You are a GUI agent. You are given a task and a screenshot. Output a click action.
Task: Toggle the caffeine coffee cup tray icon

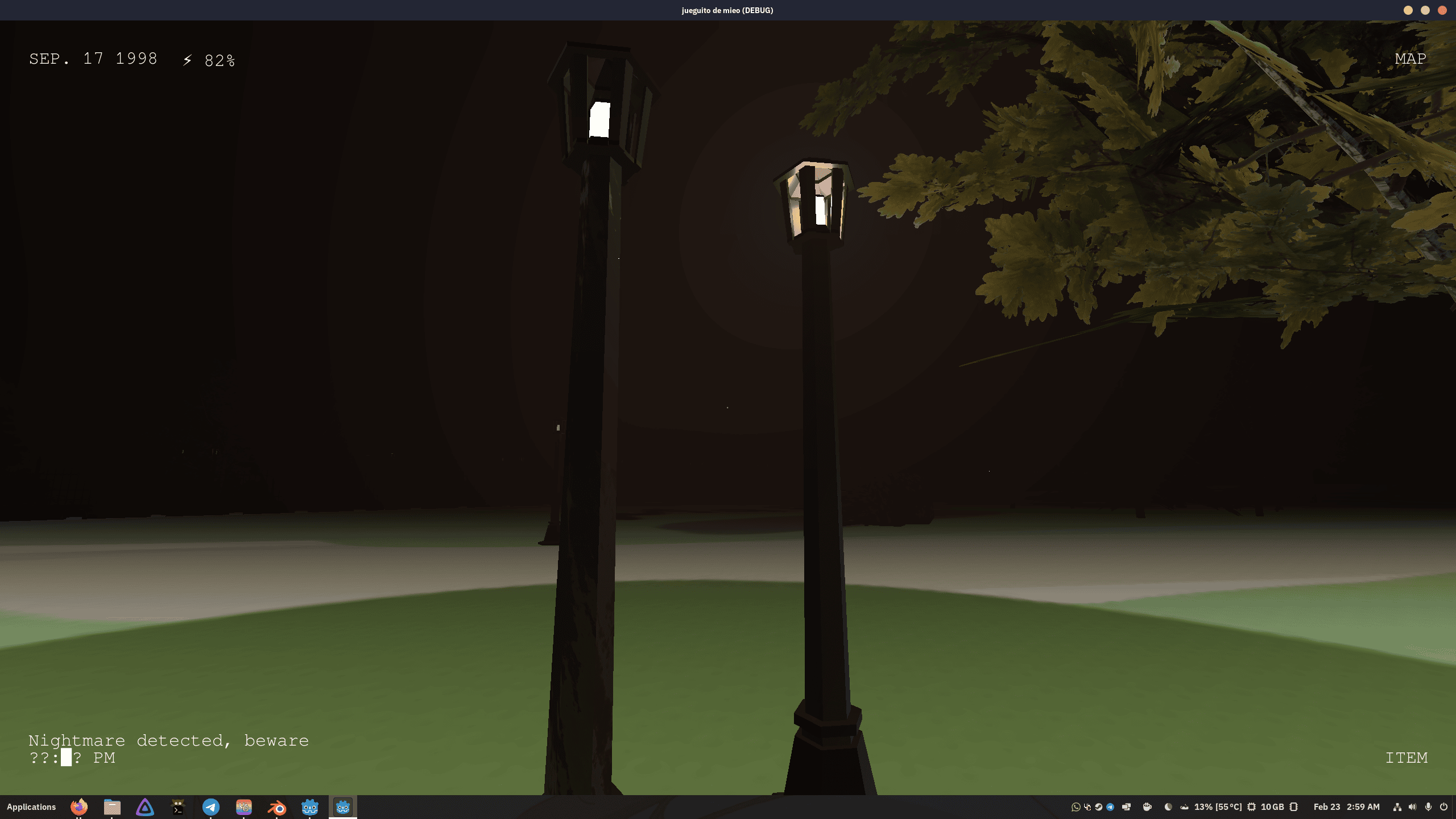pyautogui.click(x=1147, y=807)
